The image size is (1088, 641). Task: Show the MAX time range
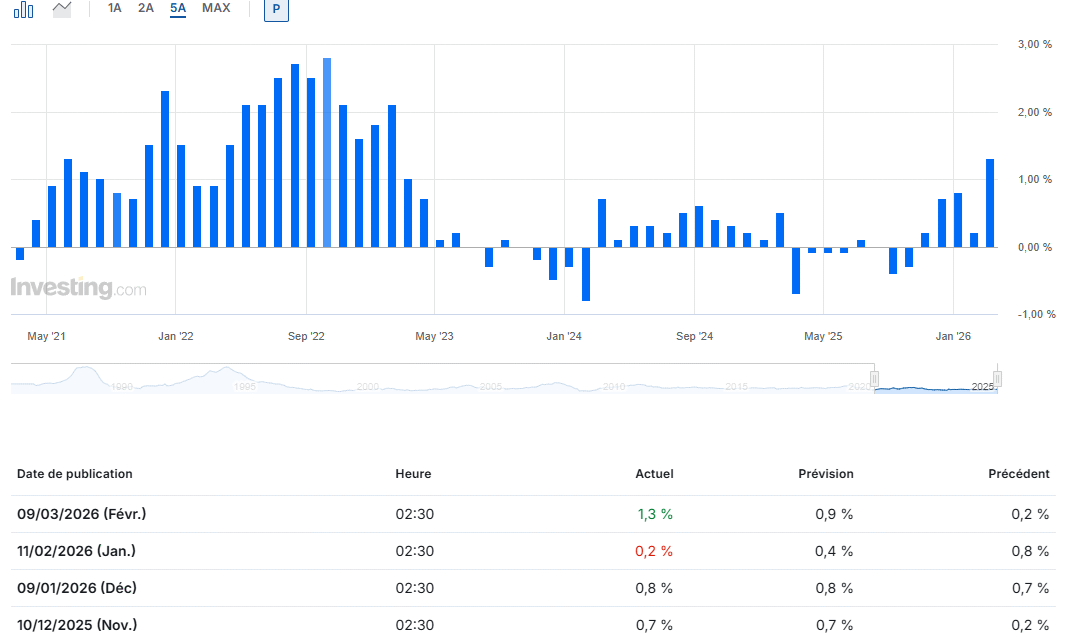pyautogui.click(x=216, y=8)
